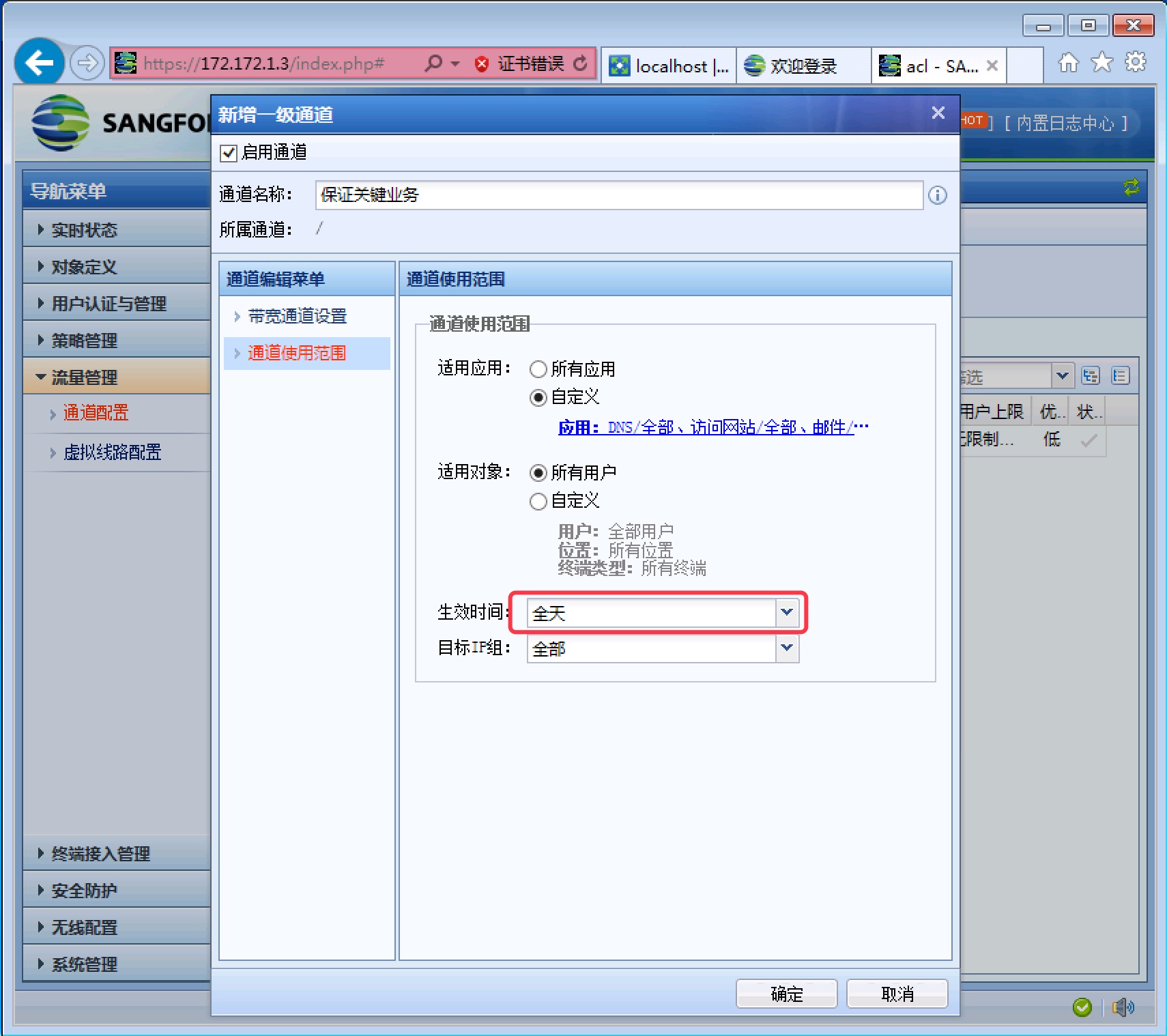Click the info icon beside channel name
This screenshot has height=1036, width=1167.
(x=938, y=195)
